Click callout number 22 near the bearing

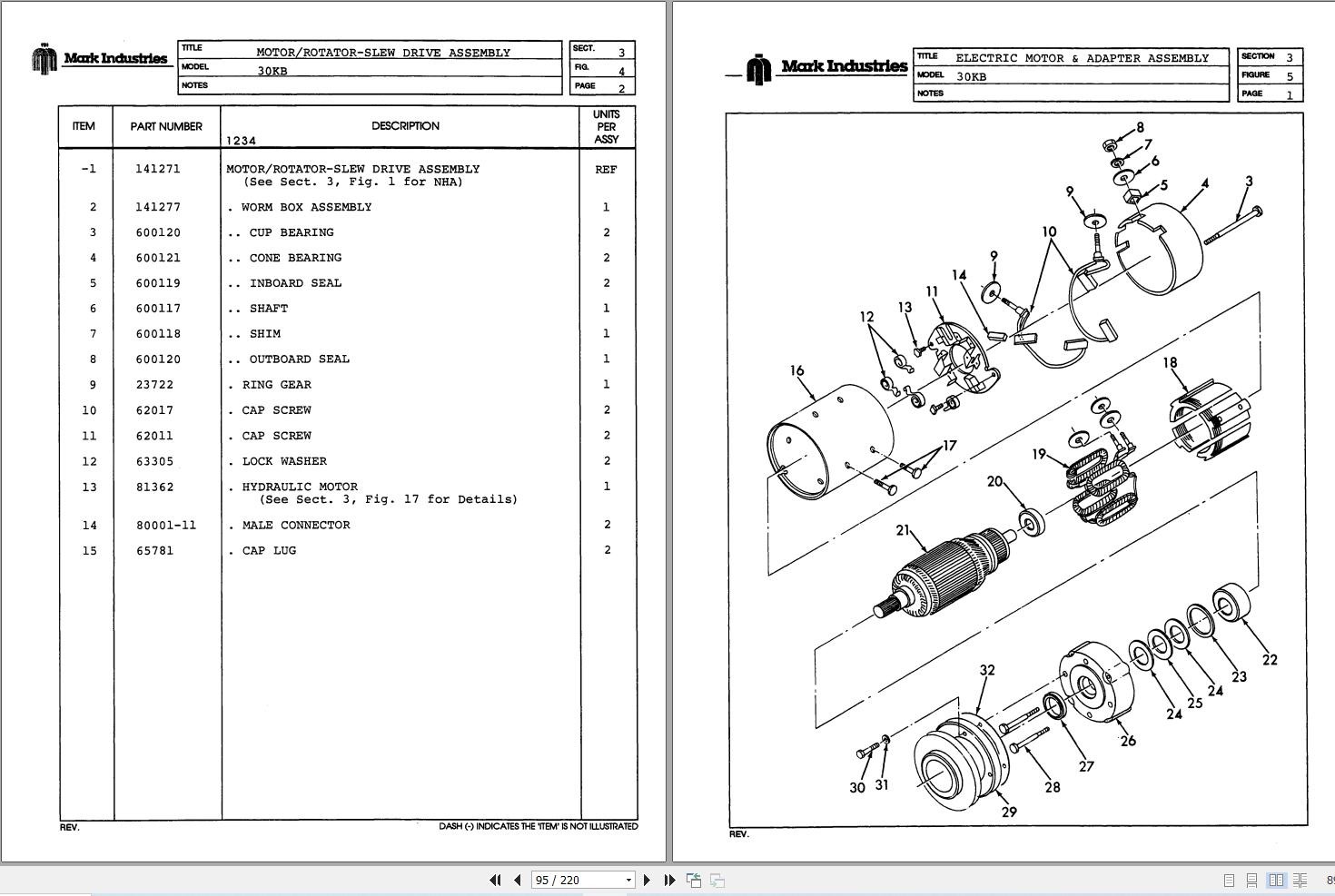1270,660
